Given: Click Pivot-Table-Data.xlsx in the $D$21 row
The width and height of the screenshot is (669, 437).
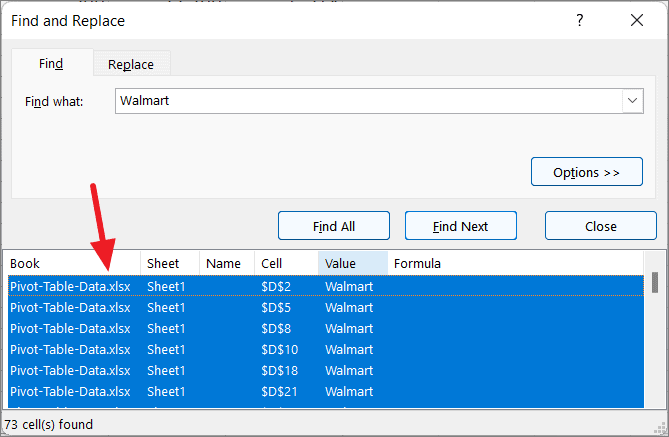Looking at the screenshot, I should pyautogui.click(x=70, y=391).
